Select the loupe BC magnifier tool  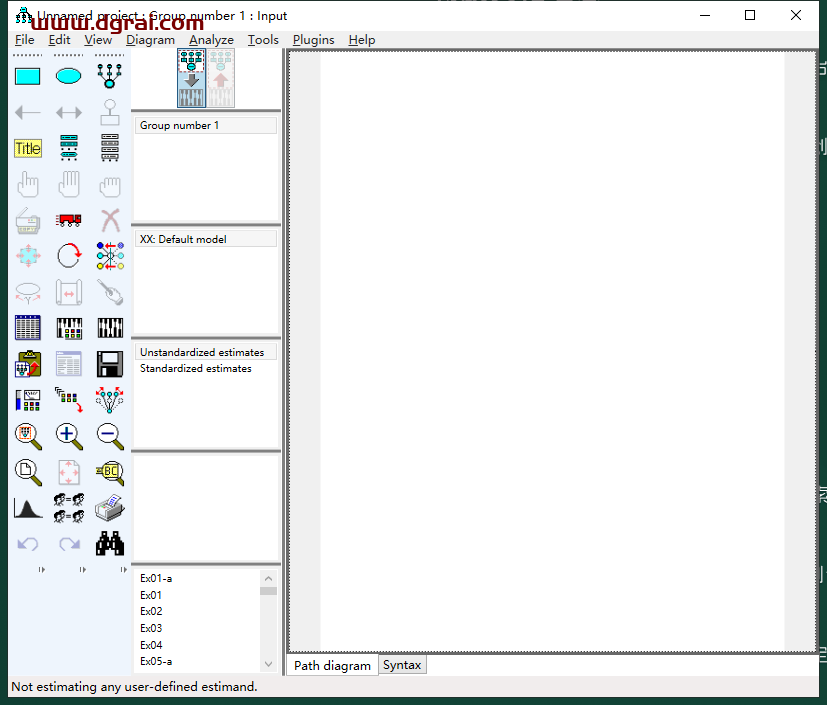(110, 473)
